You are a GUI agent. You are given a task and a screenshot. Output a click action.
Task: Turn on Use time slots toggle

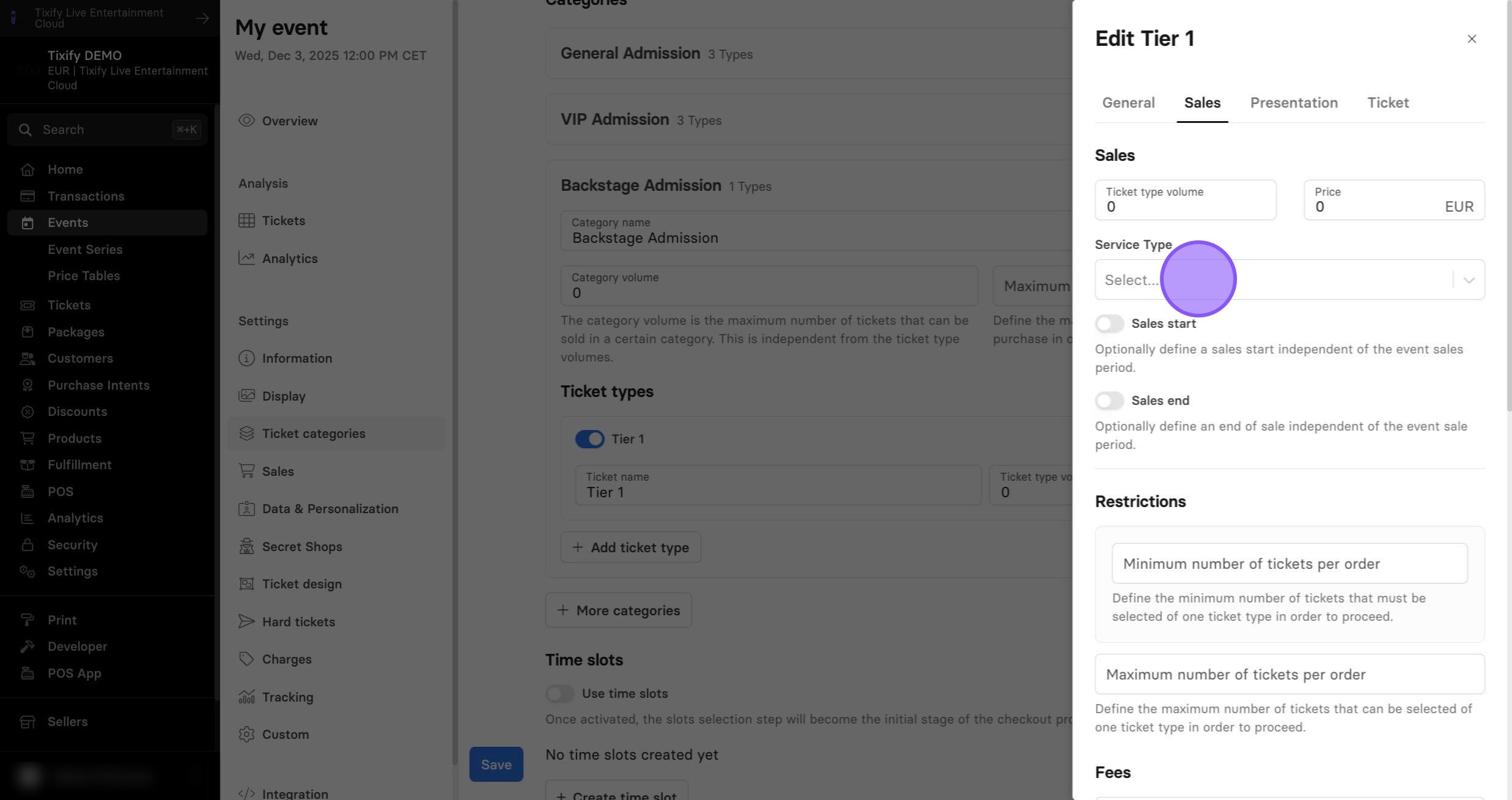[559, 694]
